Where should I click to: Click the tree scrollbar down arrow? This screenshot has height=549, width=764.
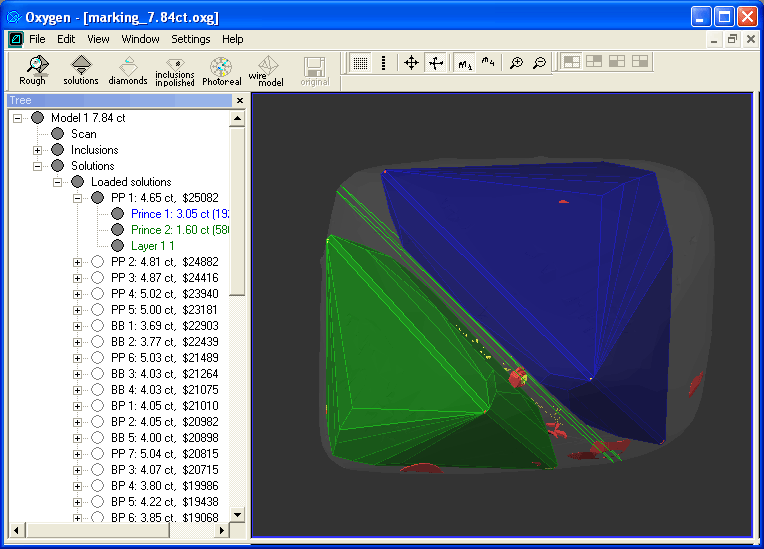tap(237, 515)
